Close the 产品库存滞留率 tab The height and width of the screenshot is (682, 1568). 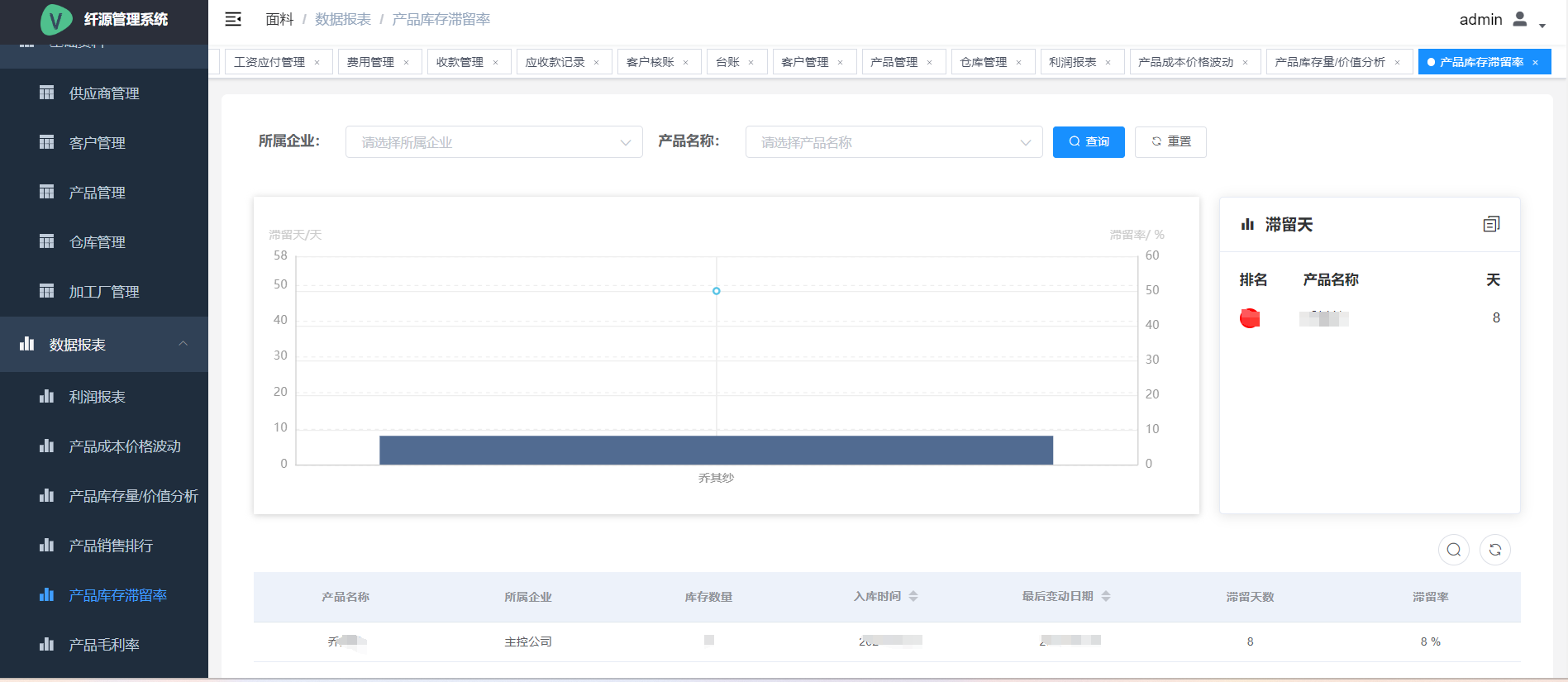[x=1536, y=63]
